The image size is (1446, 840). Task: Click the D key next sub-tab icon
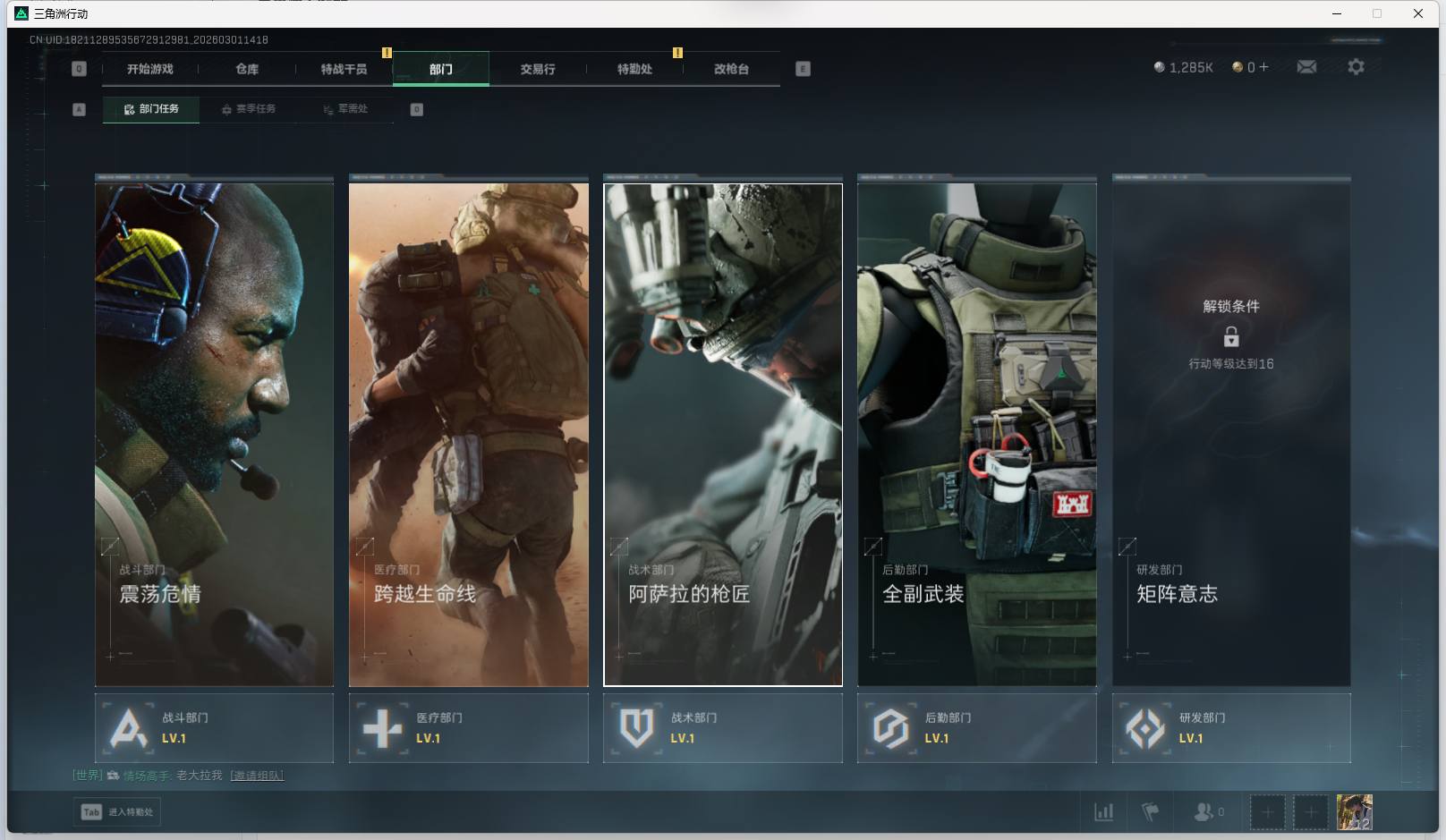click(416, 109)
